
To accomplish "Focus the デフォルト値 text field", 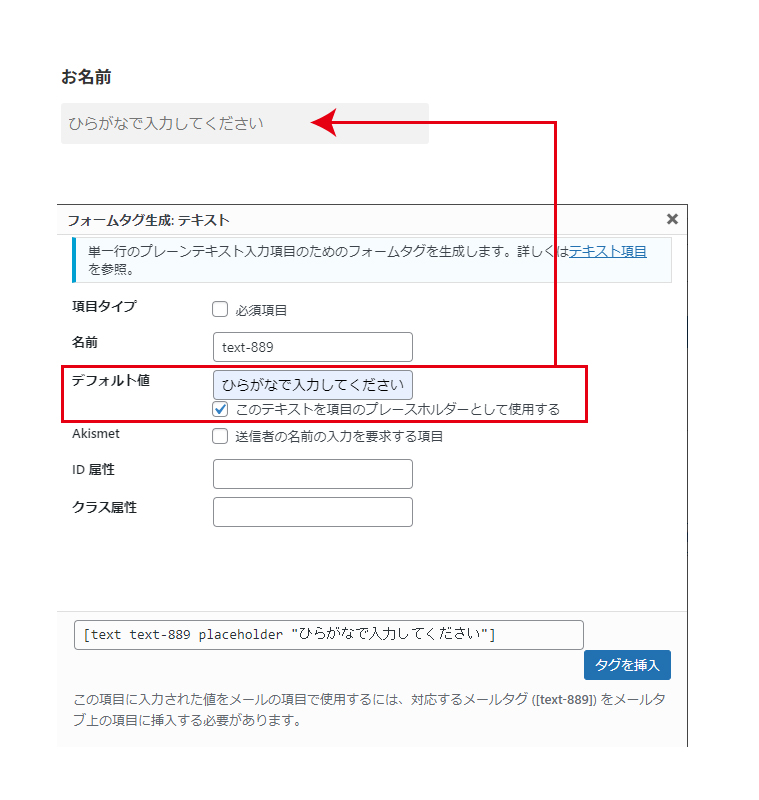I will click(x=312, y=385).
